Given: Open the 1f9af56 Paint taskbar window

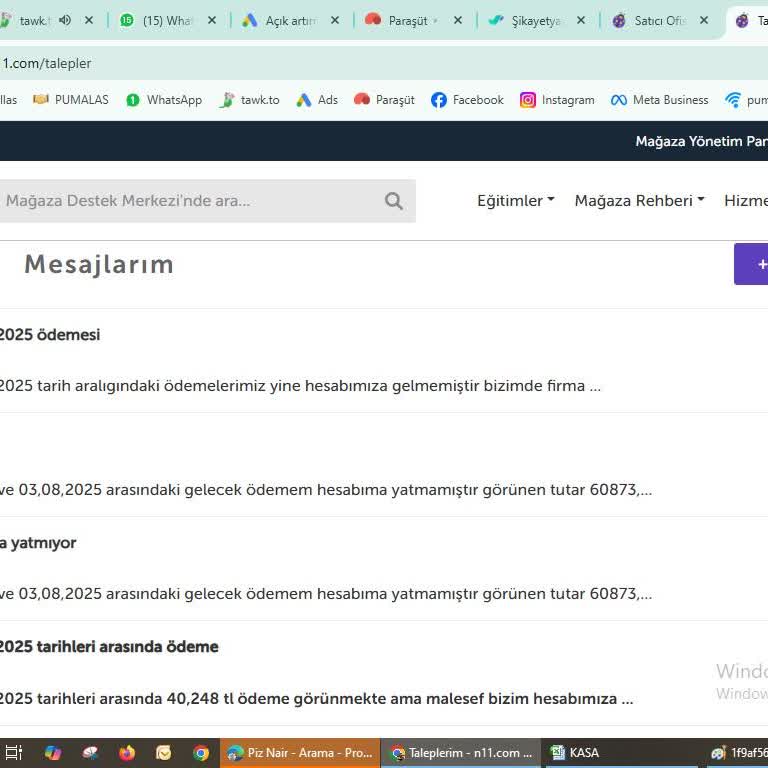Looking at the screenshot, I should [739, 753].
